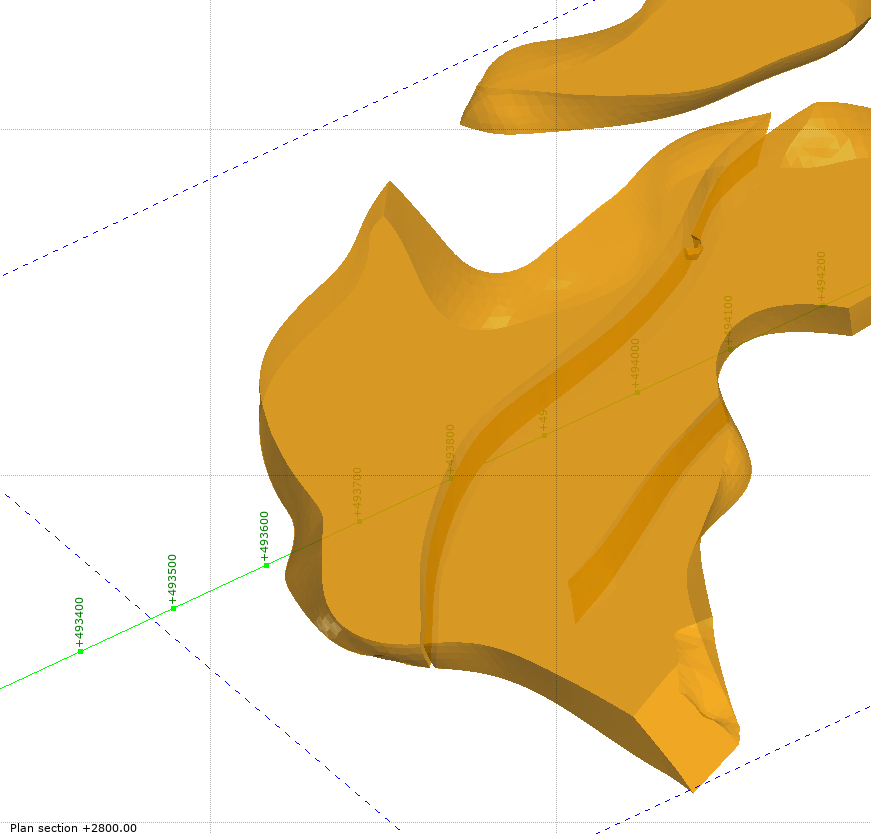Click the light faceted patch on lower-left mesh edge
Viewport: 871px width, 834px height.
coord(329,626)
